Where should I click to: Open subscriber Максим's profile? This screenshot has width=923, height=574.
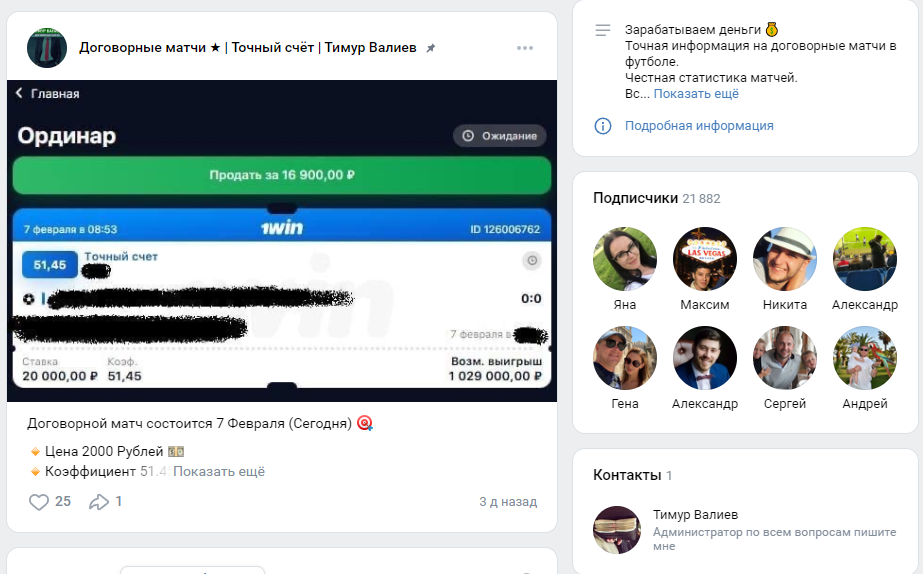coord(705,259)
